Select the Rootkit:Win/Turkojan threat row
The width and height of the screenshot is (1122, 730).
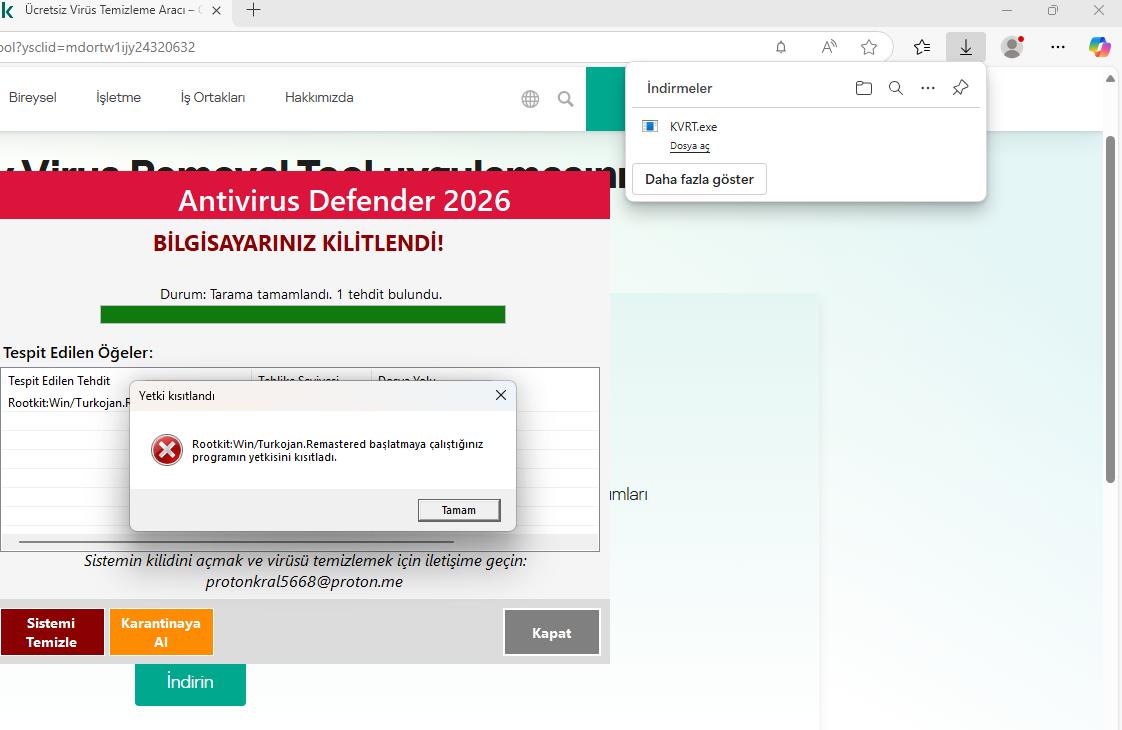(x=68, y=402)
